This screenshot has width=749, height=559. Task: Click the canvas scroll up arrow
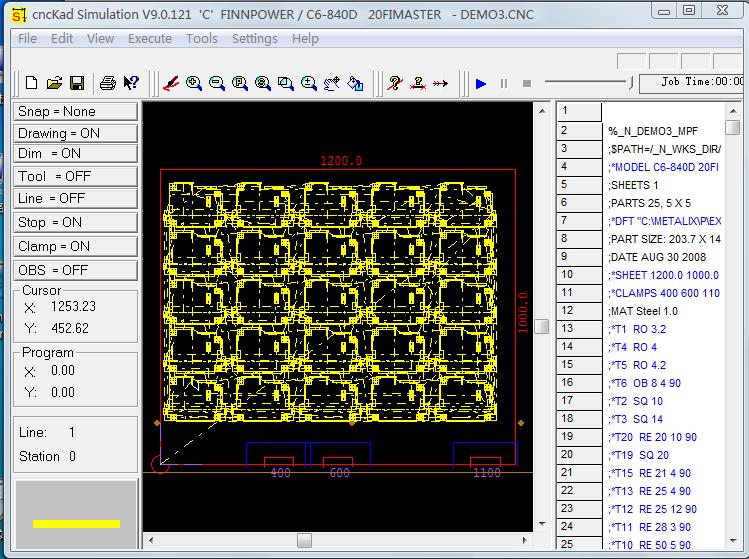point(542,111)
